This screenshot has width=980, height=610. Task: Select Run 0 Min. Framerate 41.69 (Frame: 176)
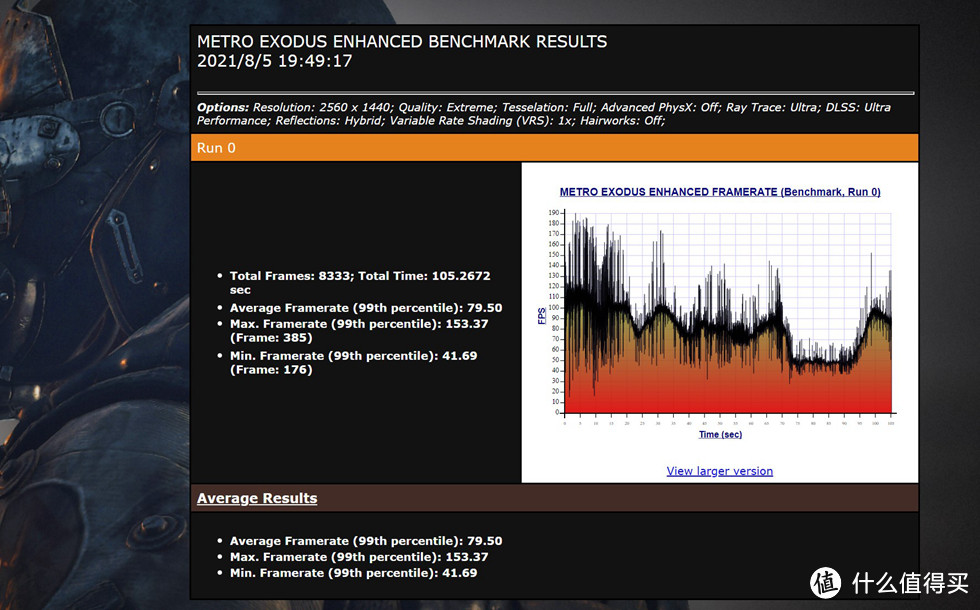tap(353, 362)
